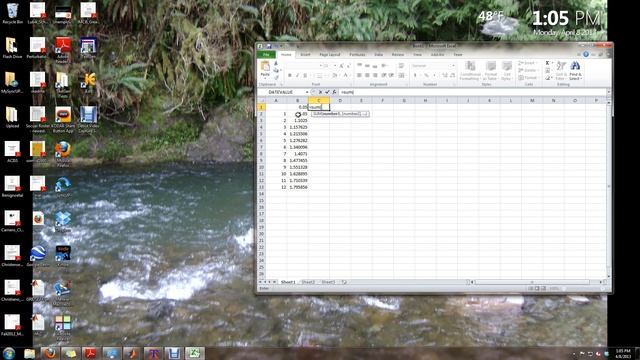Click the horizontal scrollbar in Excel

[x=536, y=282]
